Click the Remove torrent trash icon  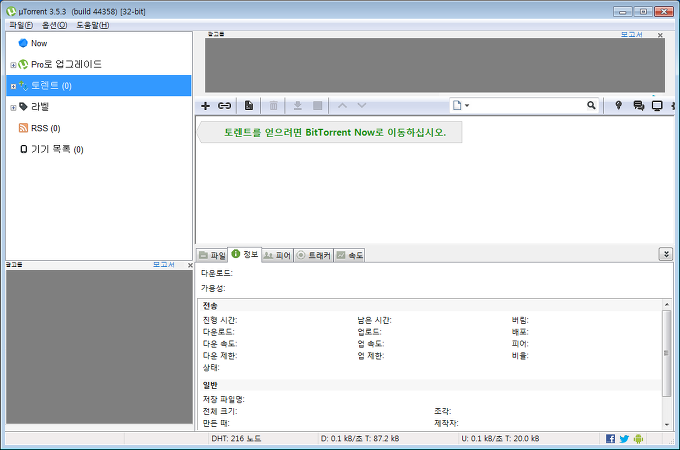273,105
